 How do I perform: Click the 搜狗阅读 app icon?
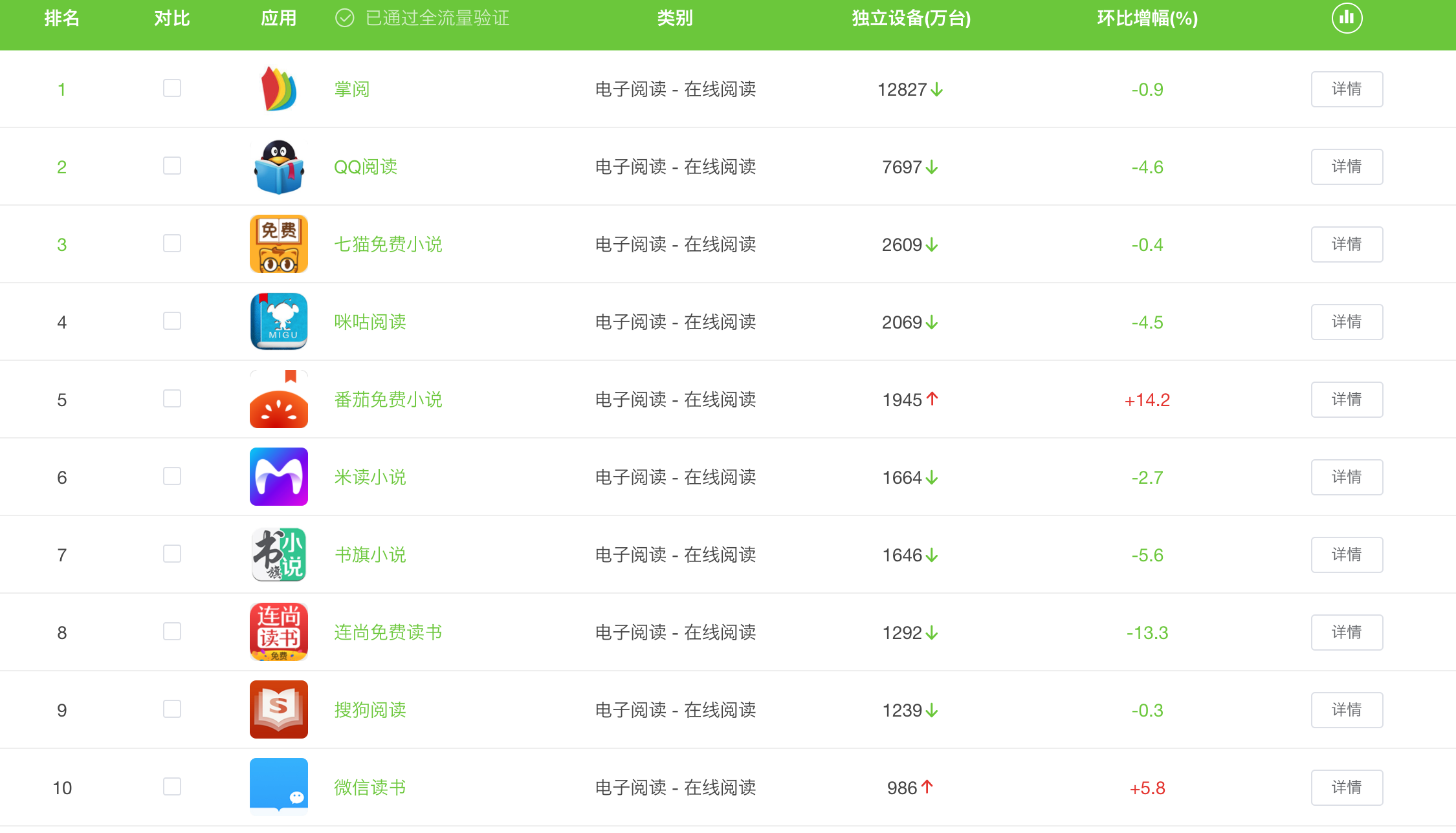(x=278, y=710)
